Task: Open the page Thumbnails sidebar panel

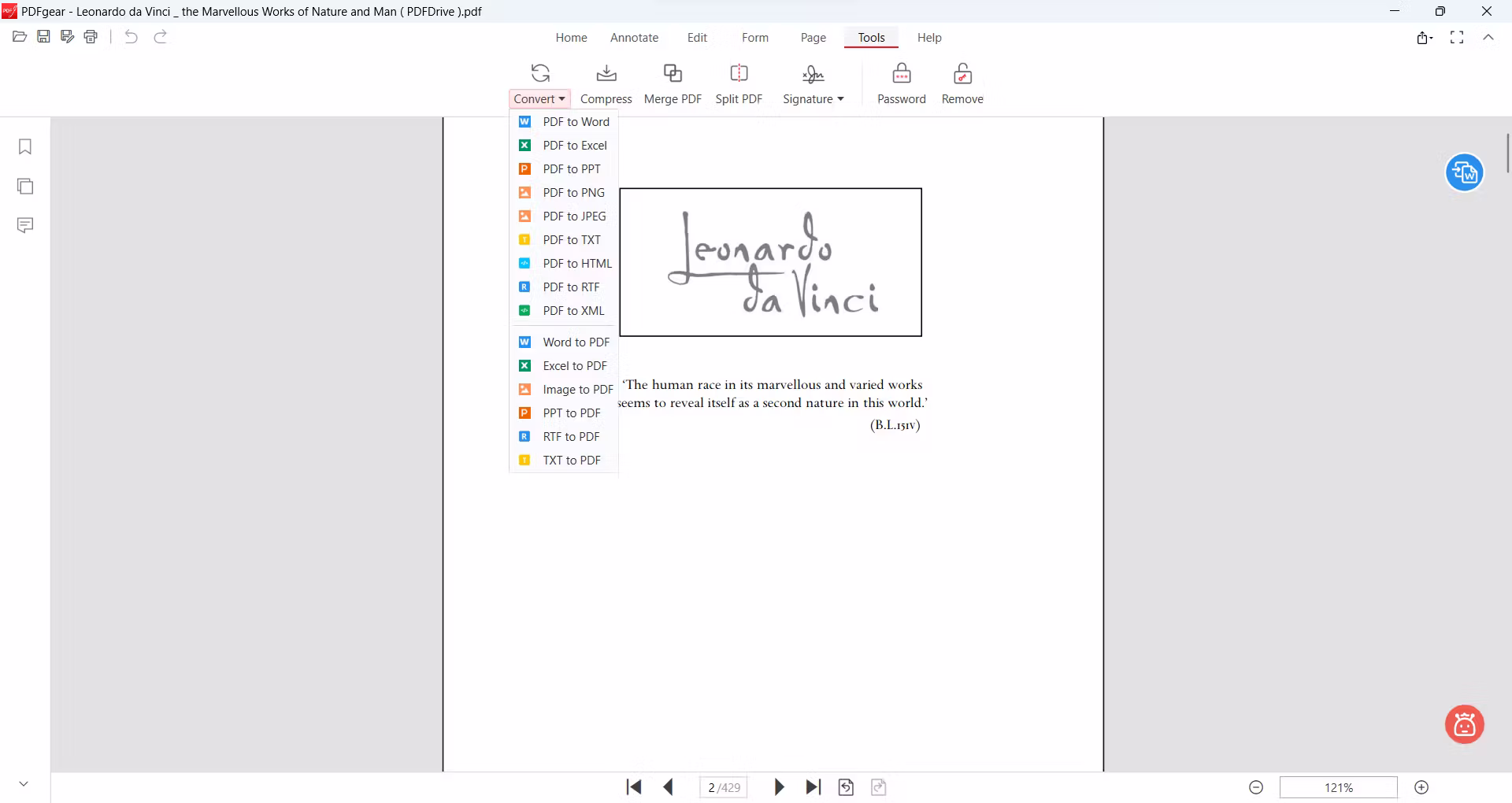Action: (25, 187)
